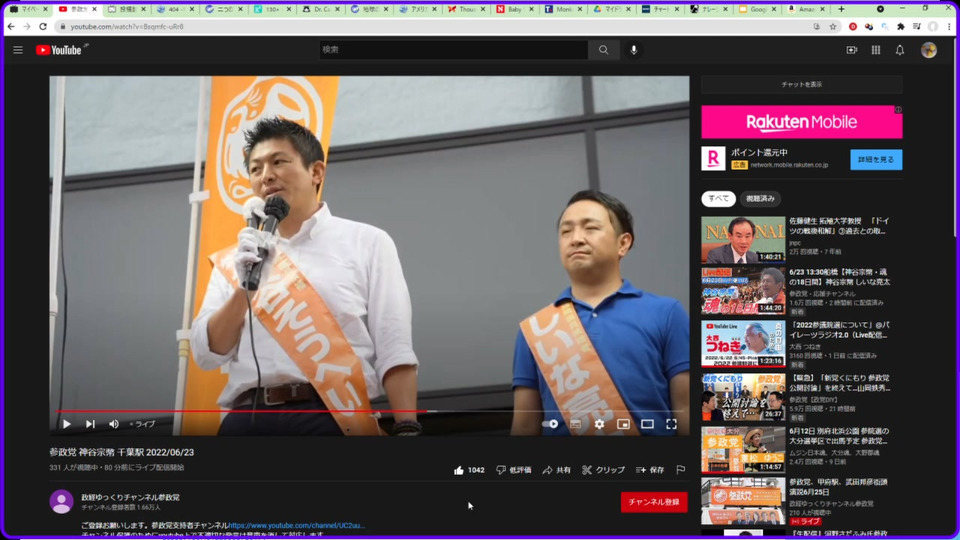This screenshot has width=960, height=540.
Task: Open the 6月12日 別府北浜公園 video thumbnail
Action: click(743, 450)
